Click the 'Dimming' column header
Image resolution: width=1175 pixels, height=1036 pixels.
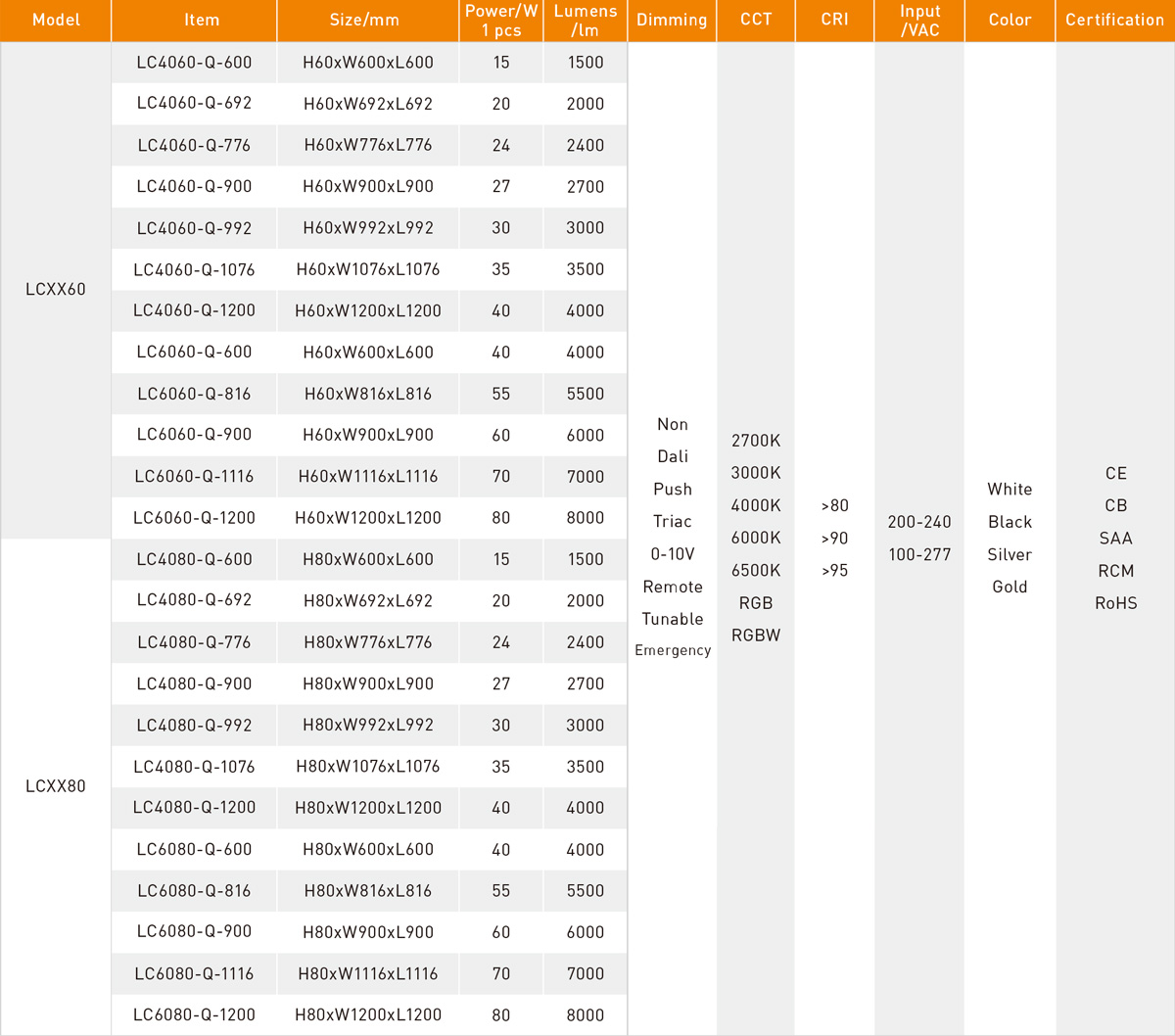point(672,21)
